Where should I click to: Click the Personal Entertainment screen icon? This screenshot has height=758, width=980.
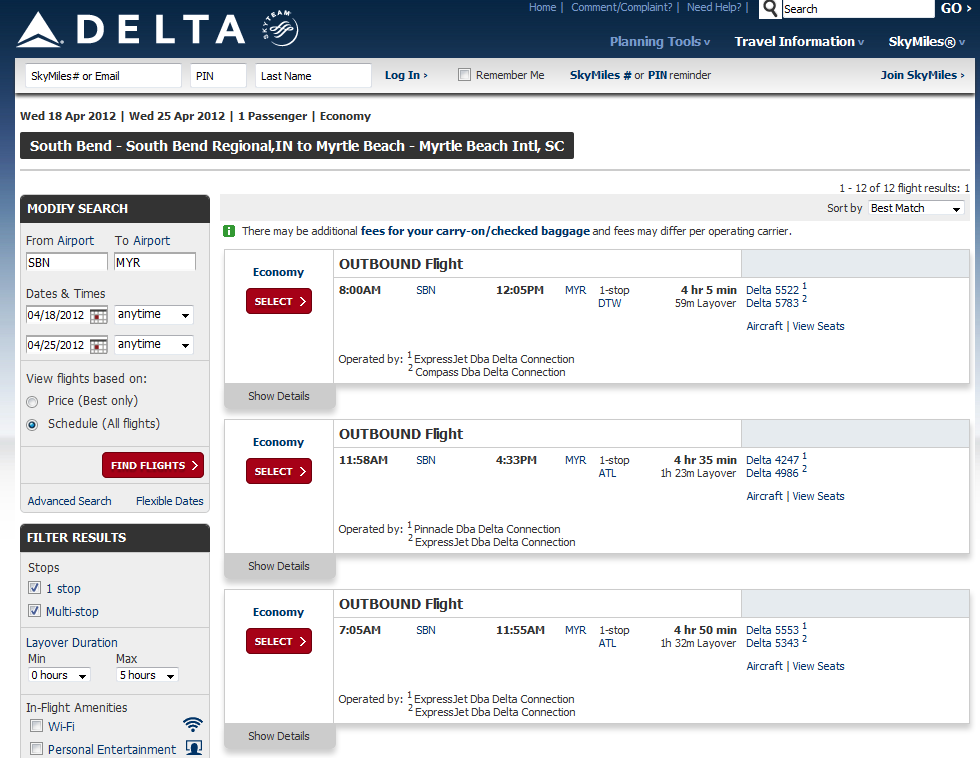(x=192, y=747)
